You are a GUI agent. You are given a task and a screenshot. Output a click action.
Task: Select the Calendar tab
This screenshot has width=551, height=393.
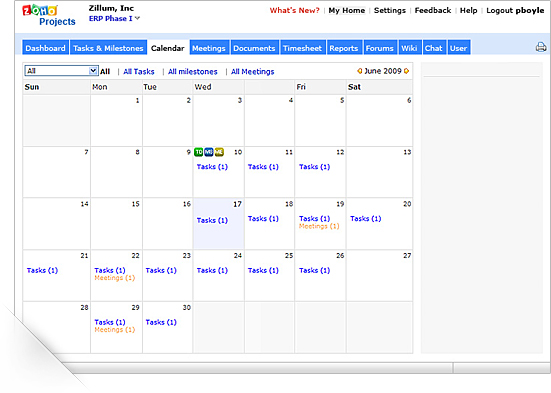[168, 48]
